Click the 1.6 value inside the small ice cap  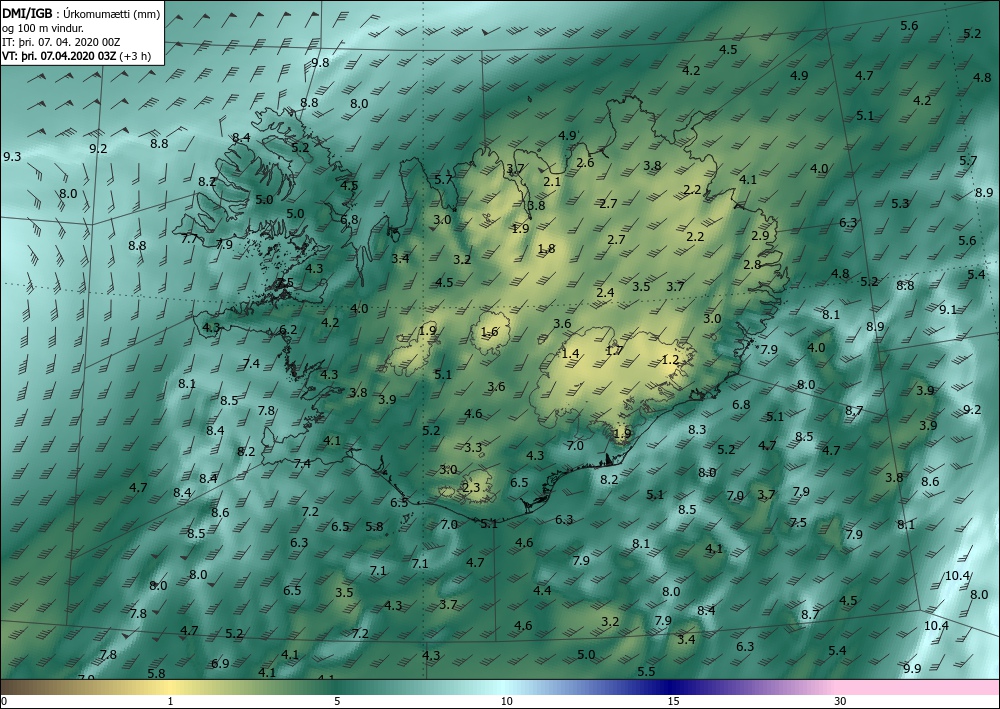(x=489, y=332)
